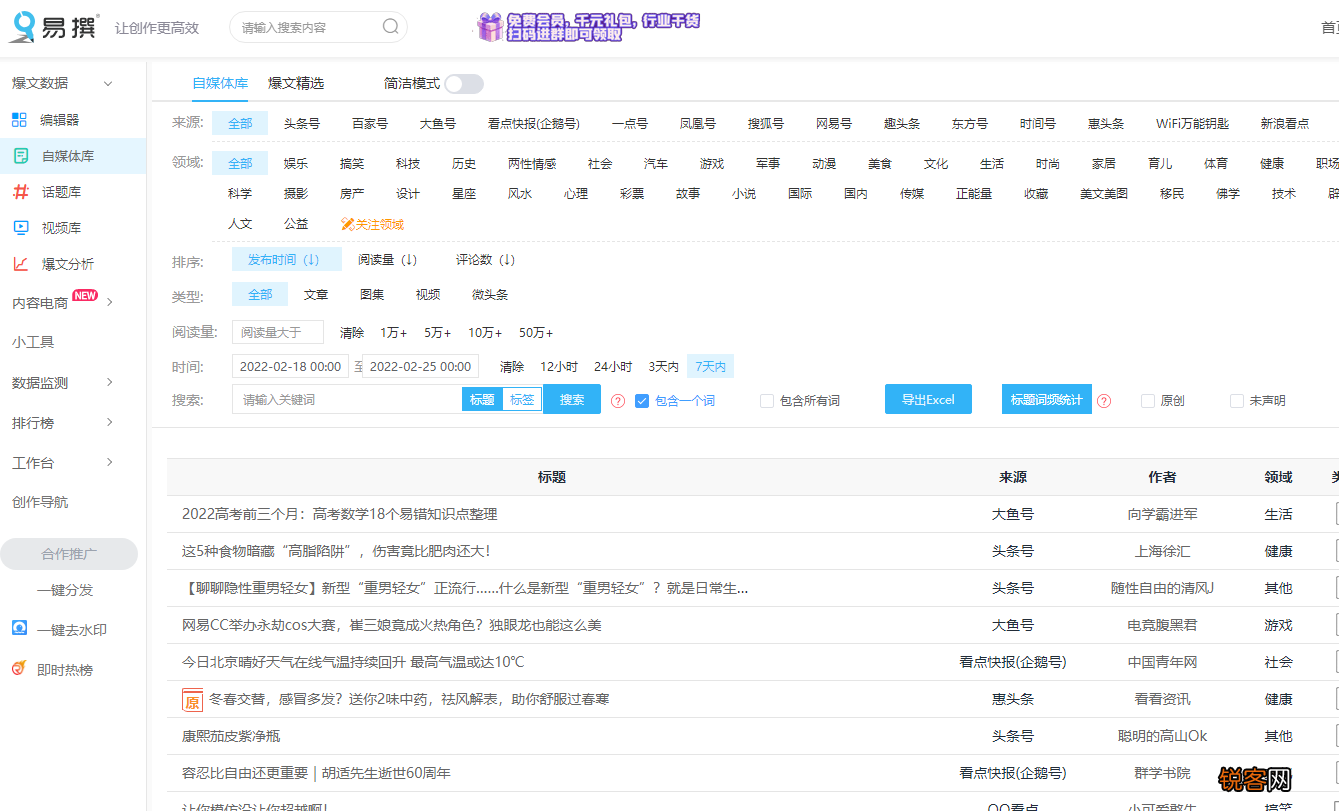
Task: Switch to the 自媒体库 tab
Action: pyautogui.click(x=220, y=83)
